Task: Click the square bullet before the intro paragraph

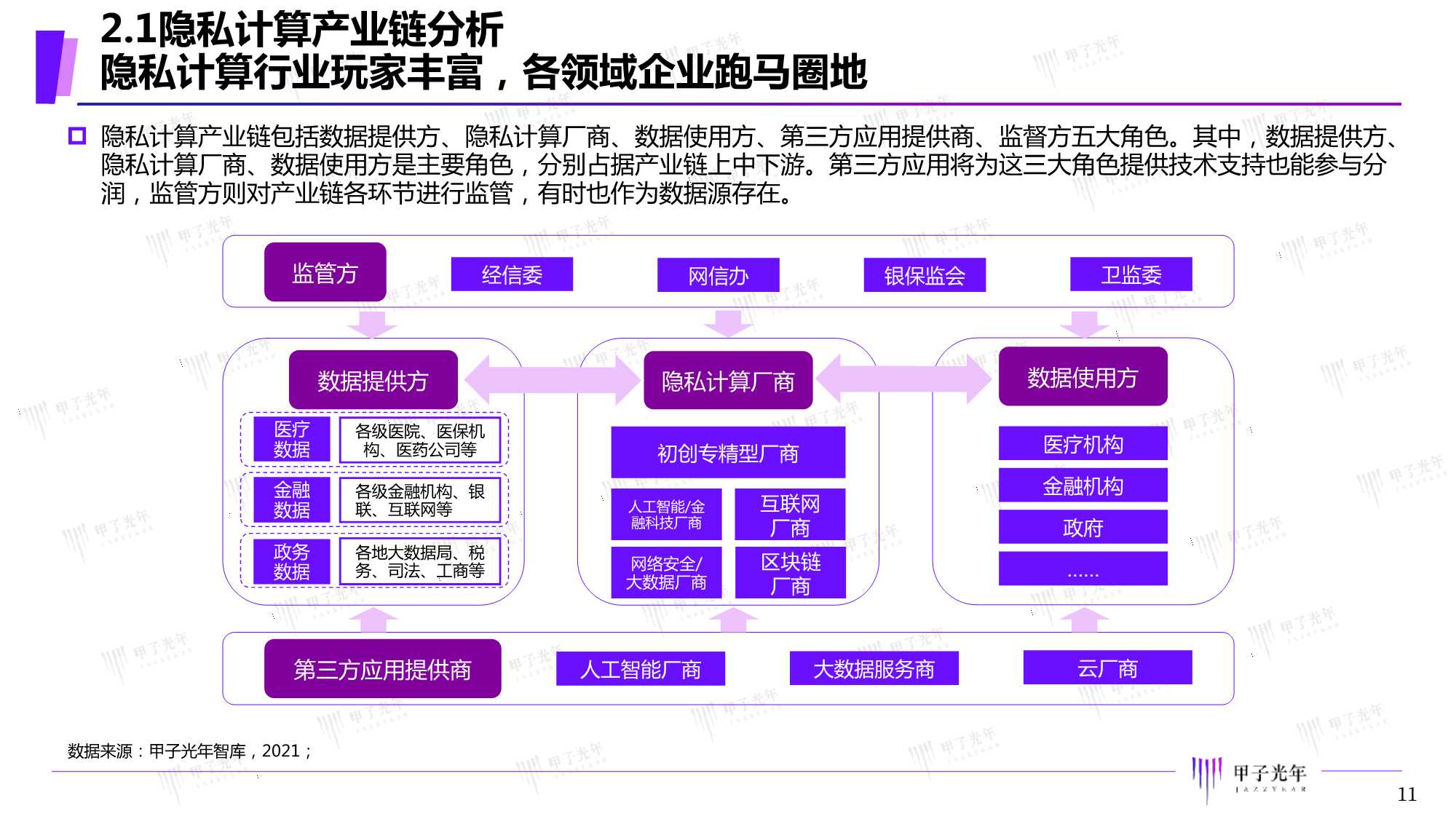Action: pyautogui.click(x=77, y=135)
